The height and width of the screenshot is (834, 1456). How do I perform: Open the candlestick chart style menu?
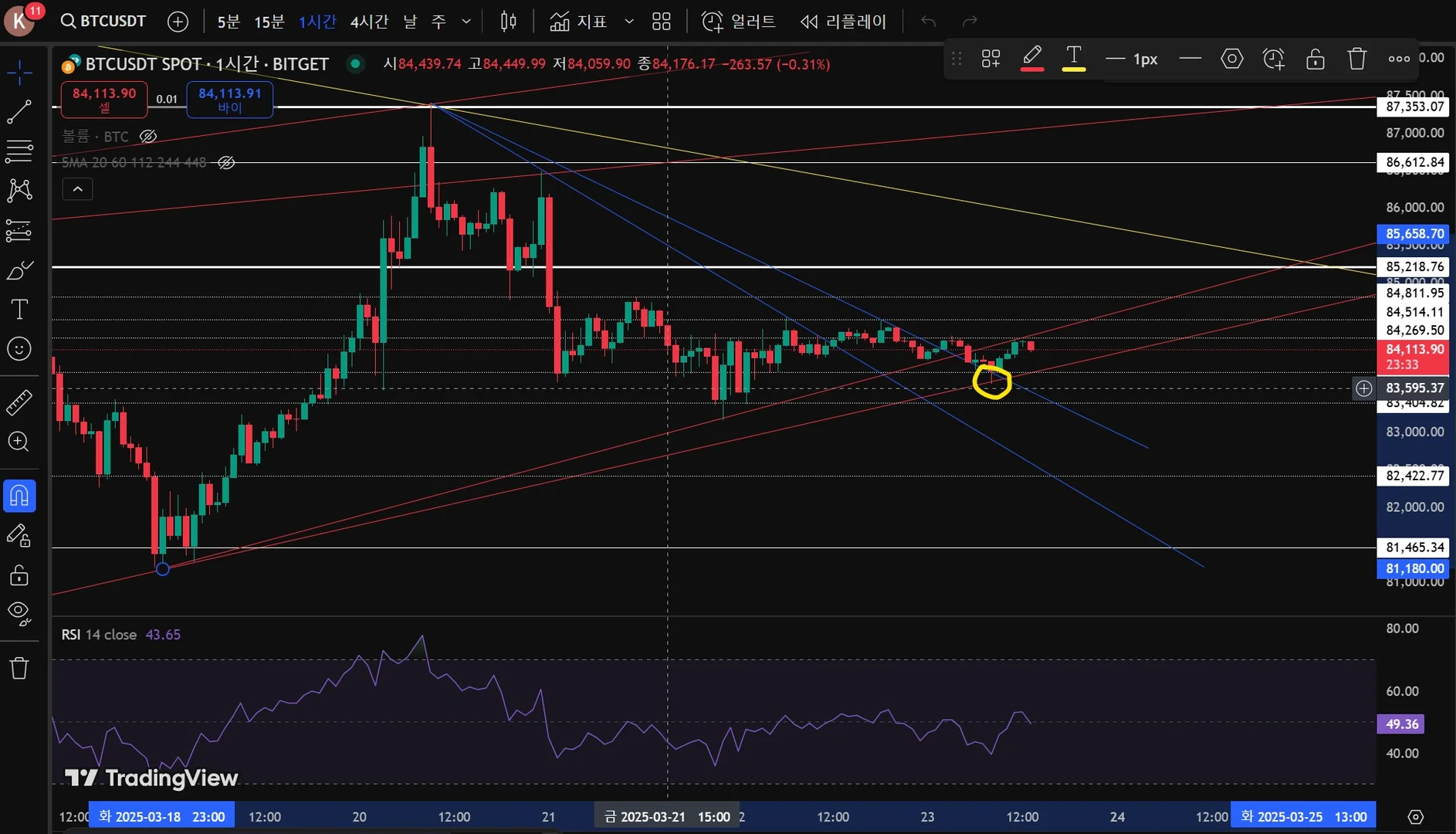click(508, 22)
